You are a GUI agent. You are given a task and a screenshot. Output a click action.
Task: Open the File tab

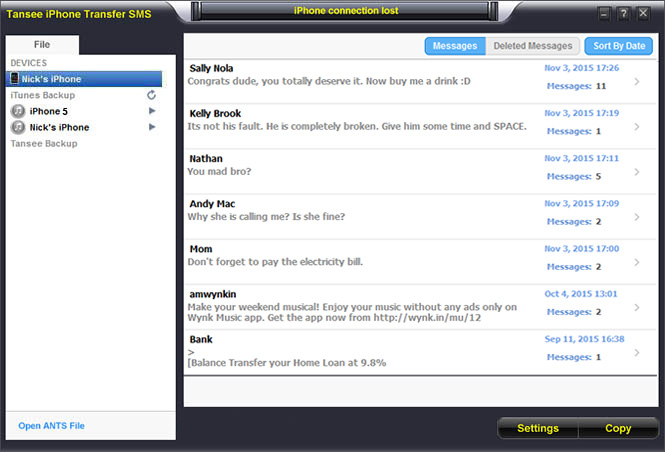point(42,45)
